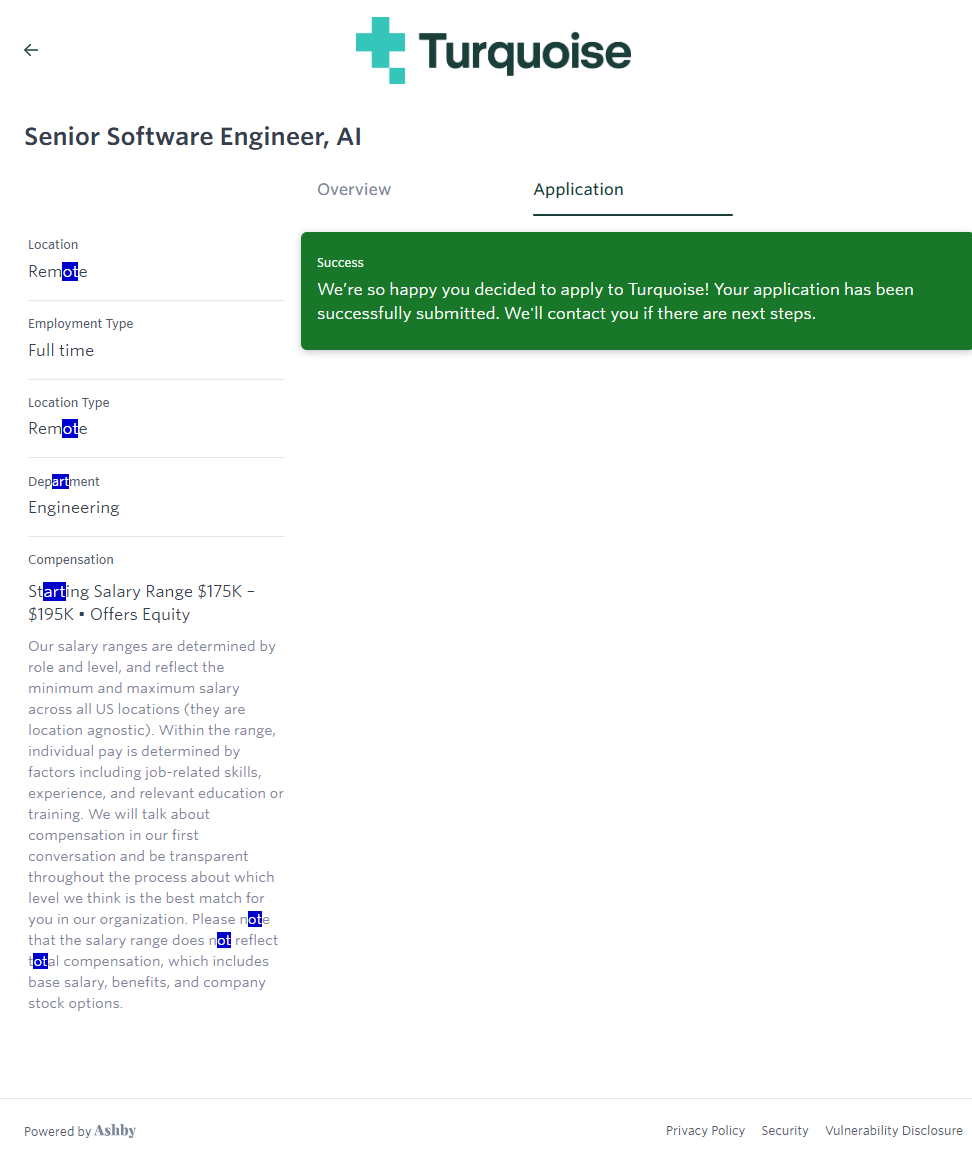
Task: Visit the Vulnerability Disclosure link
Action: pyautogui.click(x=893, y=1131)
